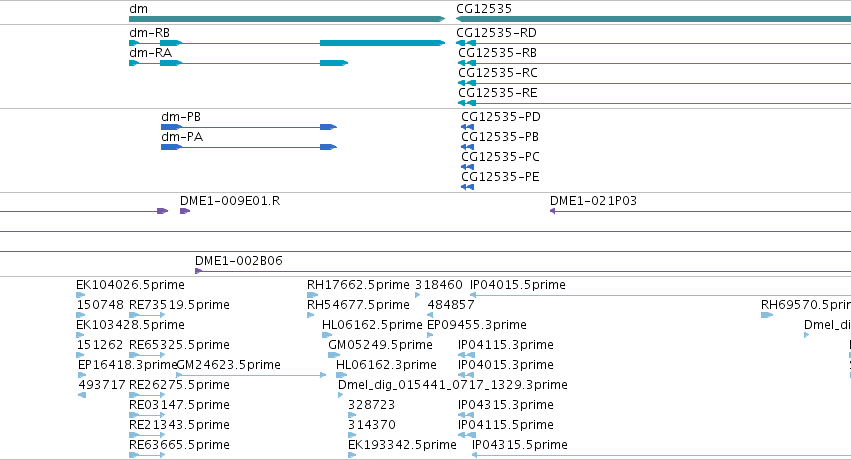Select the dm-PB protein feature glyph

249,127
